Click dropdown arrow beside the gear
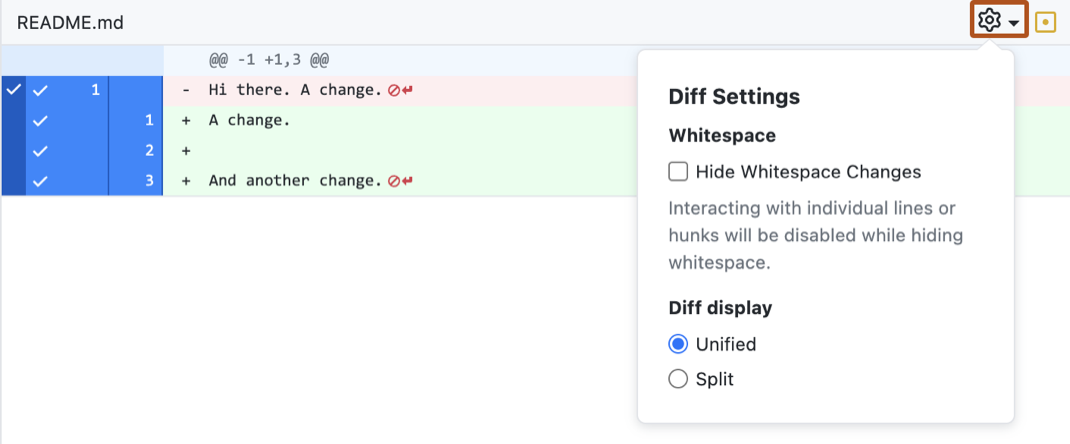 pyautogui.click(x=1014, y=23)
